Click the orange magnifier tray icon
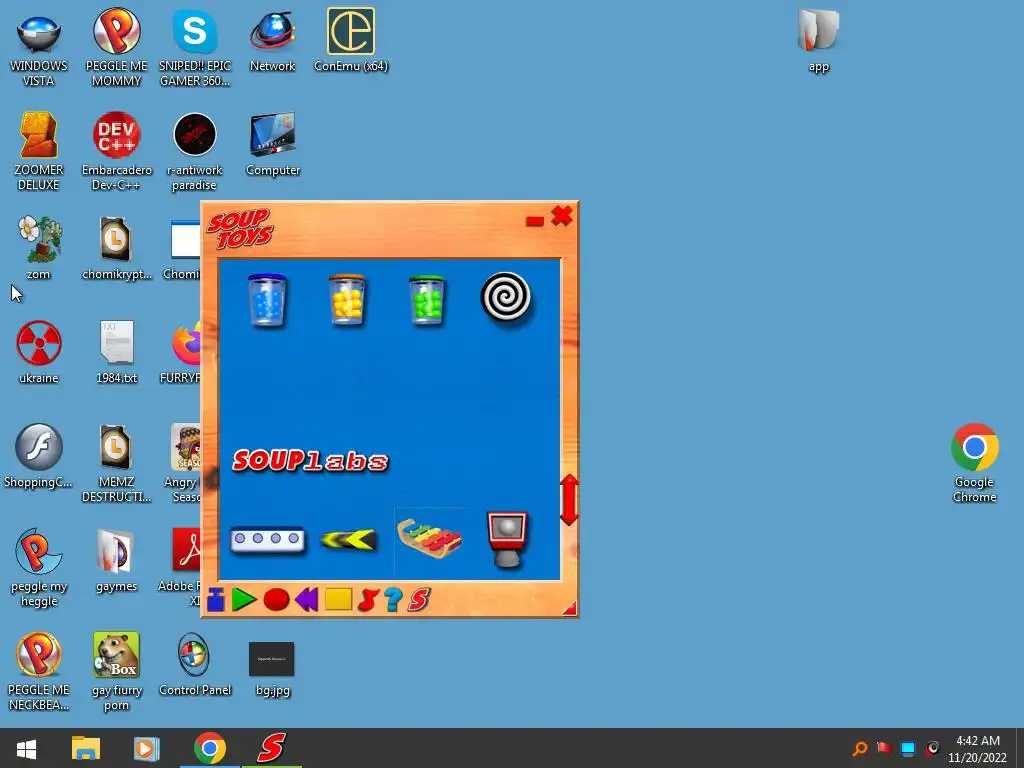The height and width of the screenshot is (768, 1024). tap(860, 748)
